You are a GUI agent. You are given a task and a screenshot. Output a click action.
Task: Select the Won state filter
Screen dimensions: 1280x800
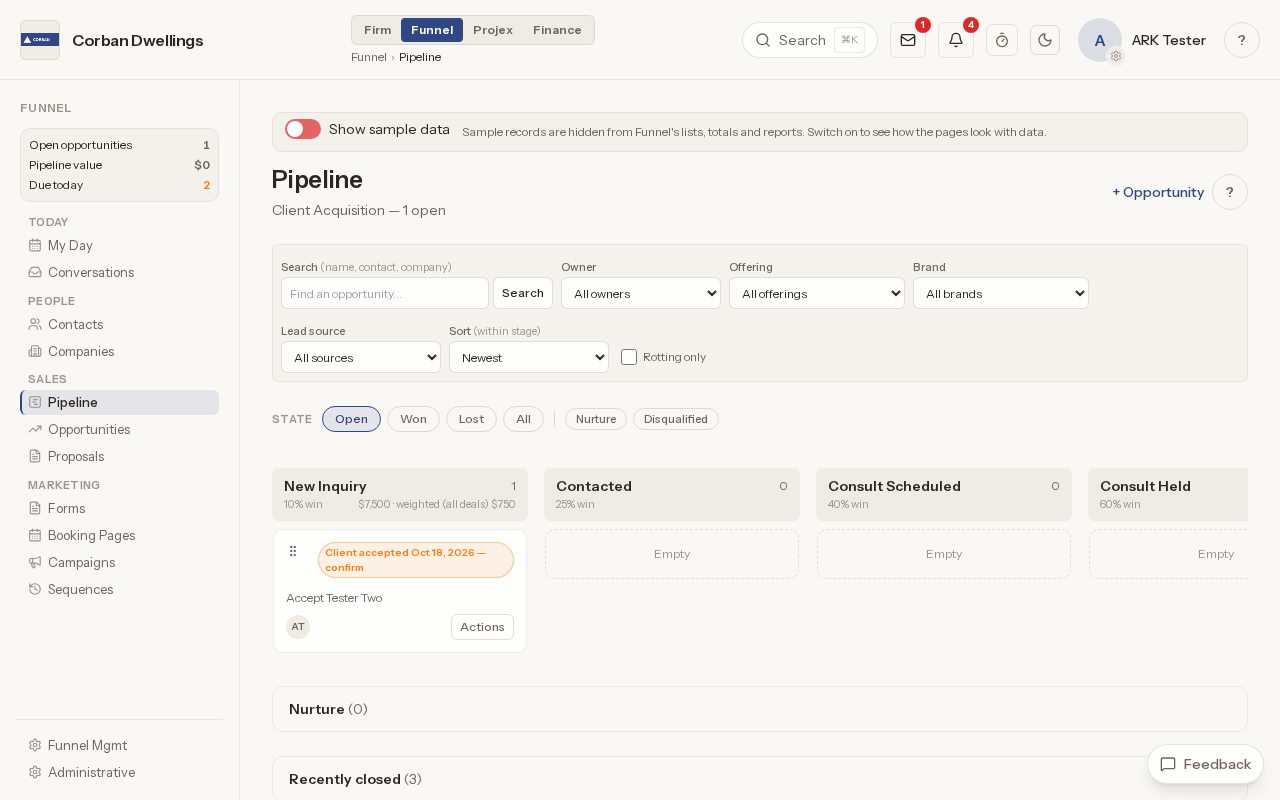point(413,419)
